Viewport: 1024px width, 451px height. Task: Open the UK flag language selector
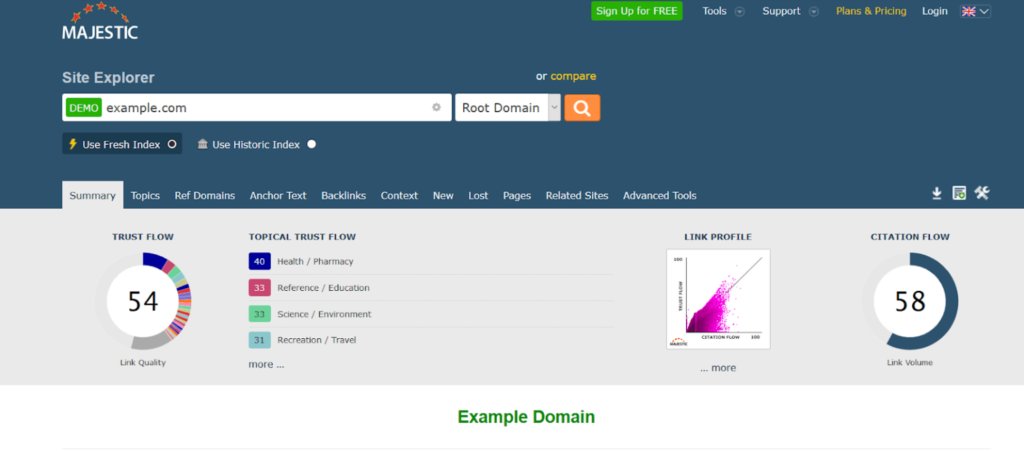click(x=975, y=11)
